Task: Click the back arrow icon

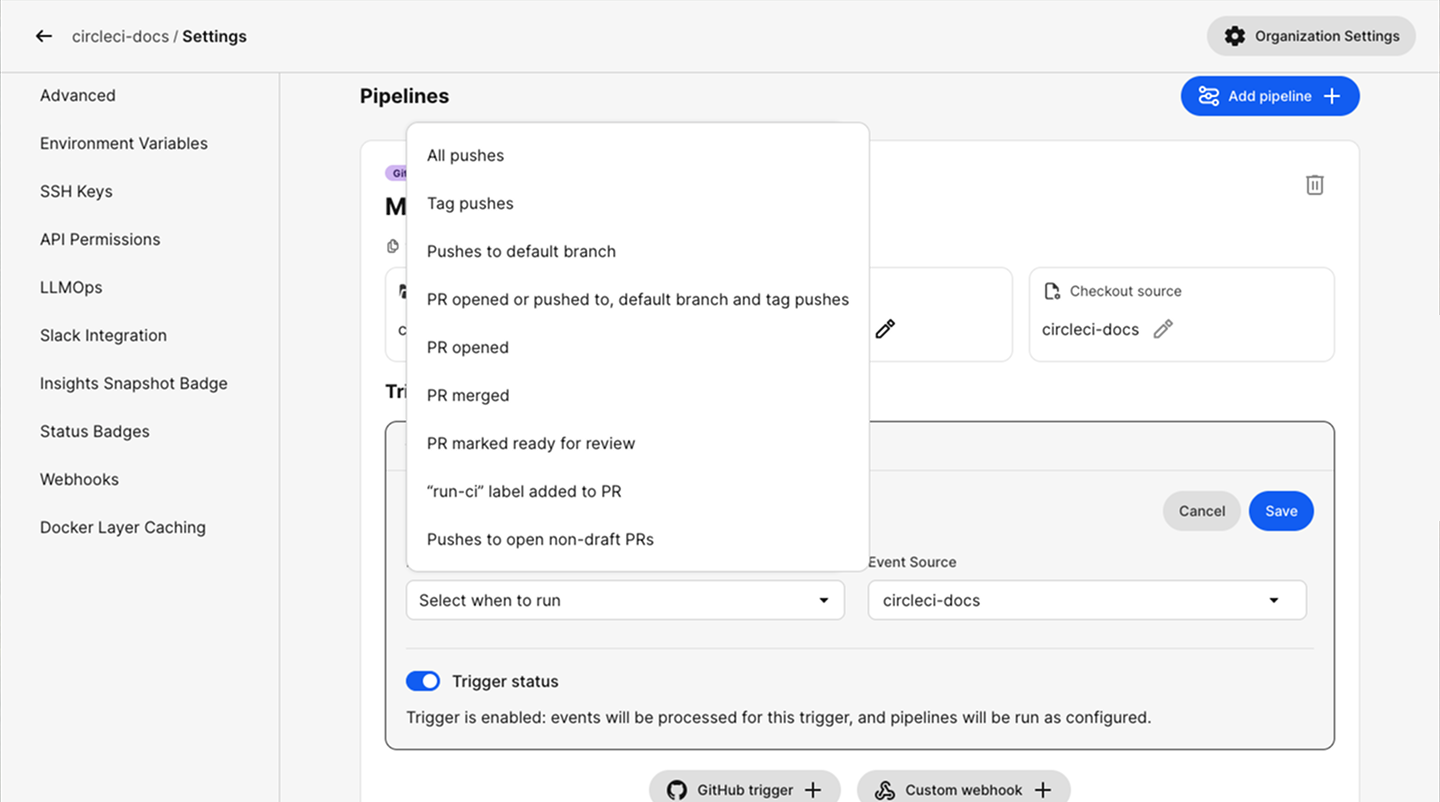Action: (43, 36)
